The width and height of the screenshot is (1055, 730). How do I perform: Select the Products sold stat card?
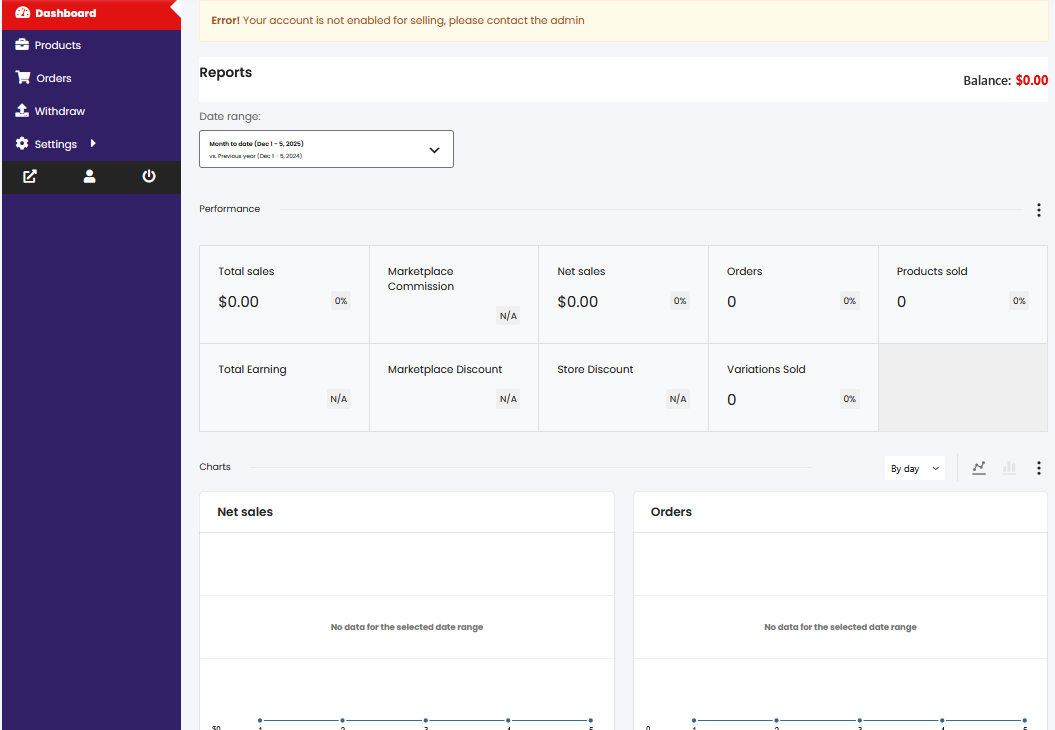coord(962,294)
